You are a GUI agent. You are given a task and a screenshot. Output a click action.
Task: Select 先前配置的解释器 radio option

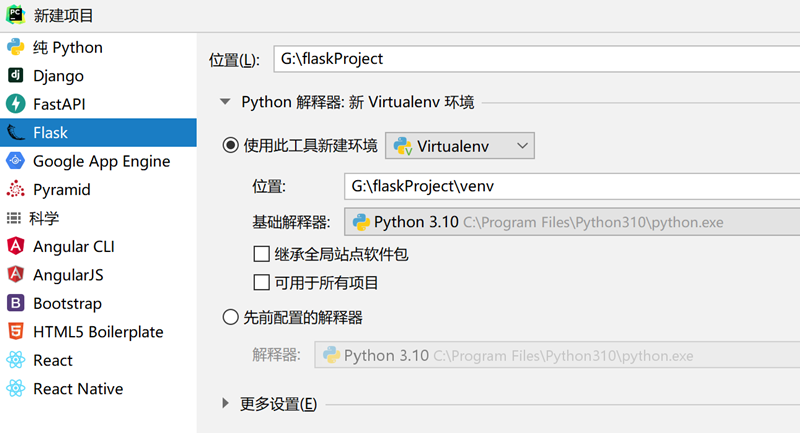pos(231,318)
